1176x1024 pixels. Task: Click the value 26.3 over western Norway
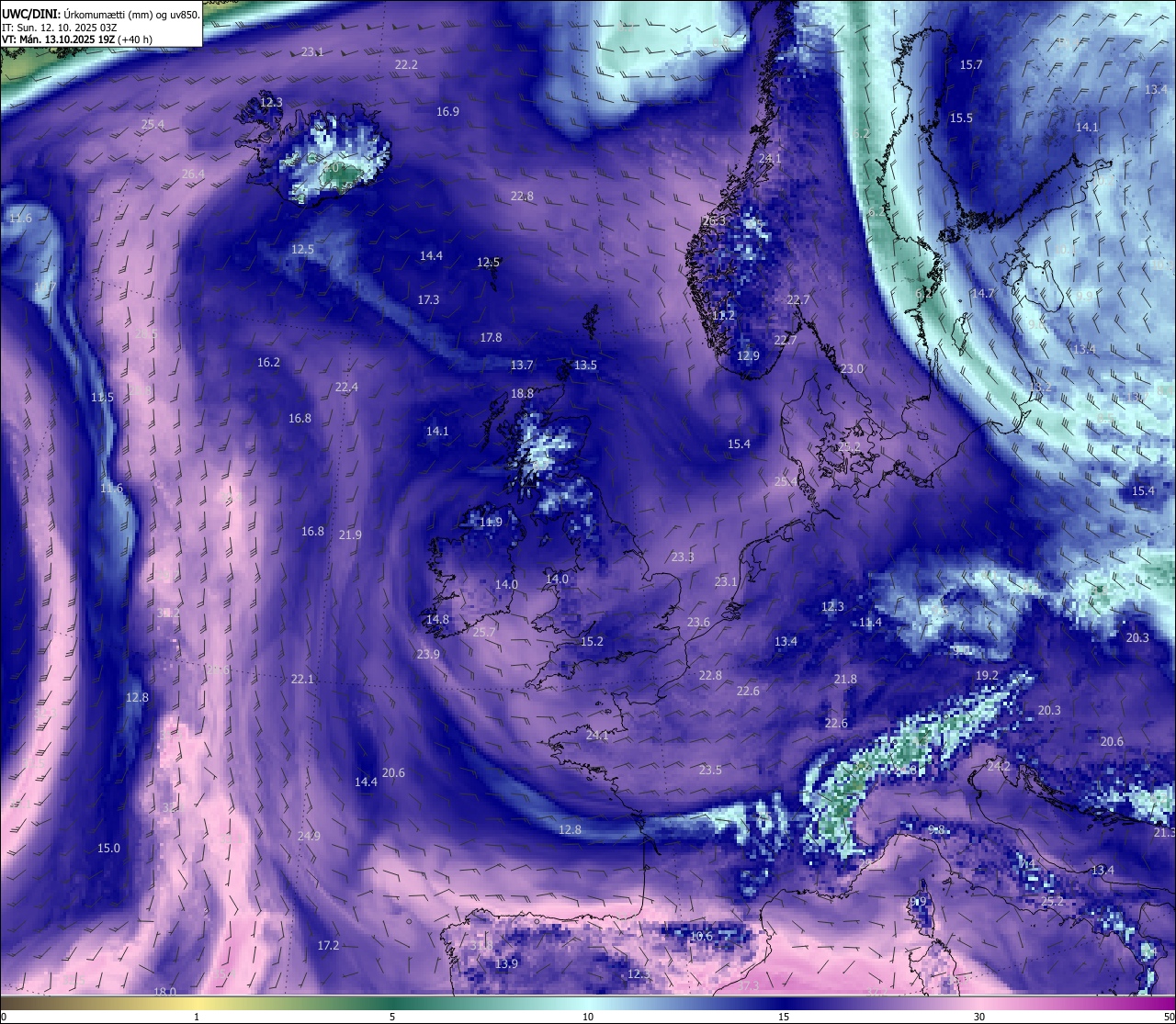pos(714,220)
